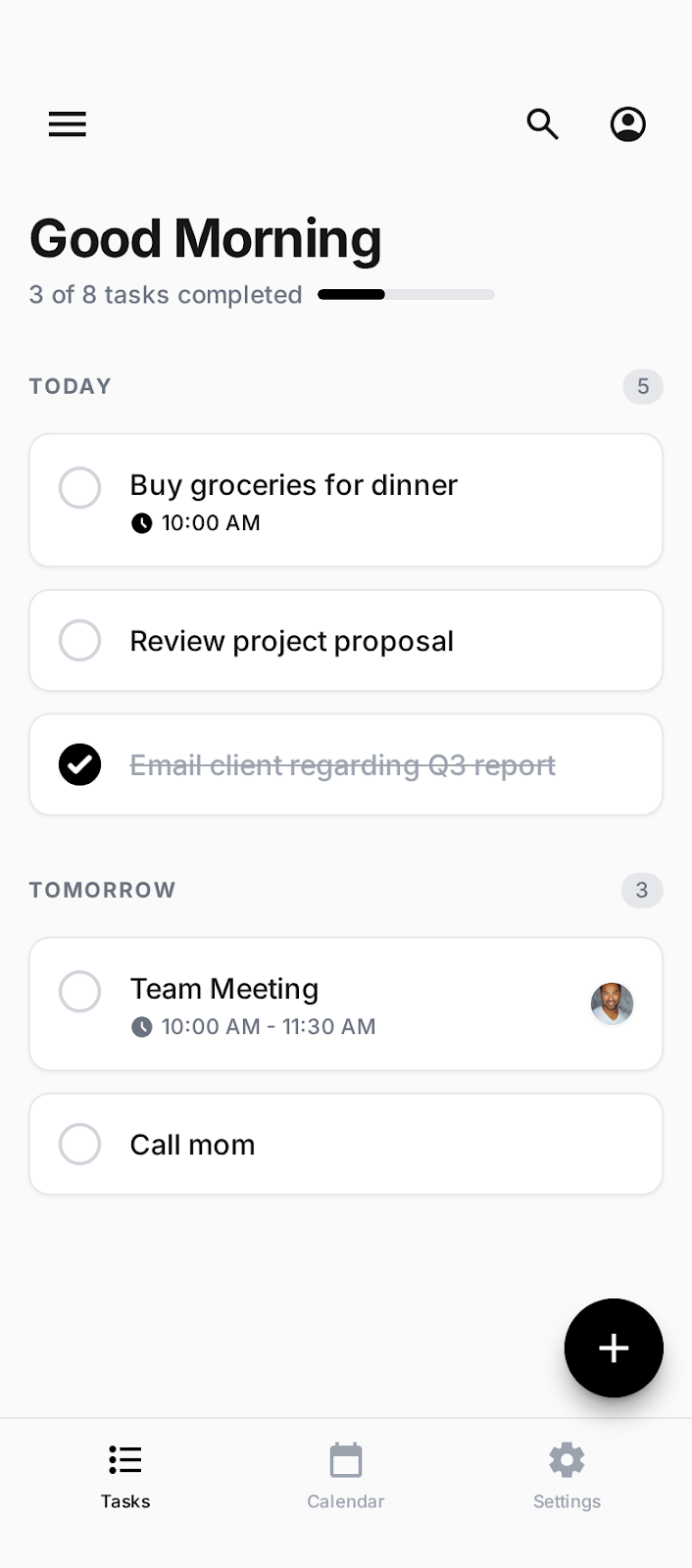The image size is (692, 1568).
Task: Click the tasks completed progress bar
Action: (x=406, y=294)
